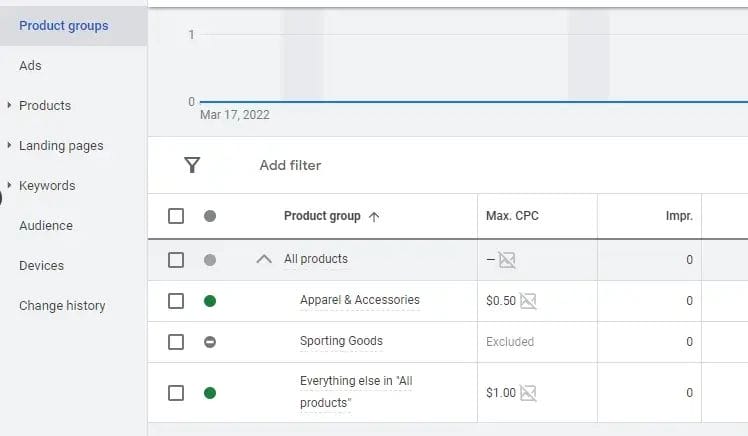This screenshot has height=436, width=748.
Task: Click the excluded status icon for Sporting Goods
Action: [210, 342]
